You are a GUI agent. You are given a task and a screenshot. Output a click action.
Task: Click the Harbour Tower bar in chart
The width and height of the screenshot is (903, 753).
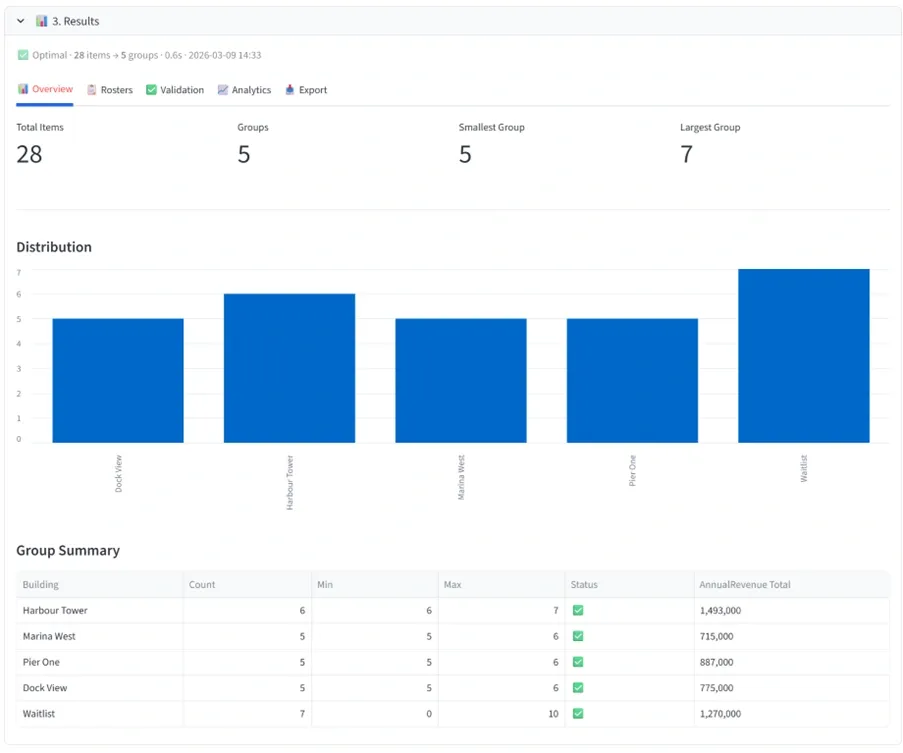click(289, 368)
